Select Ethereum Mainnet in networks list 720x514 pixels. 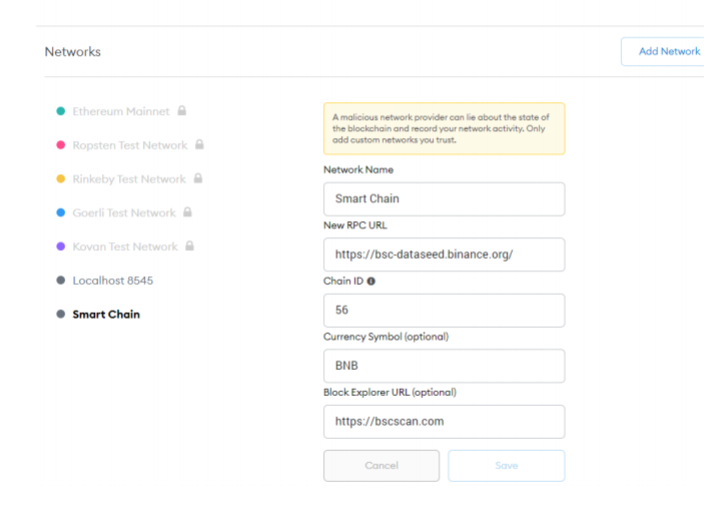pos(121,111)
